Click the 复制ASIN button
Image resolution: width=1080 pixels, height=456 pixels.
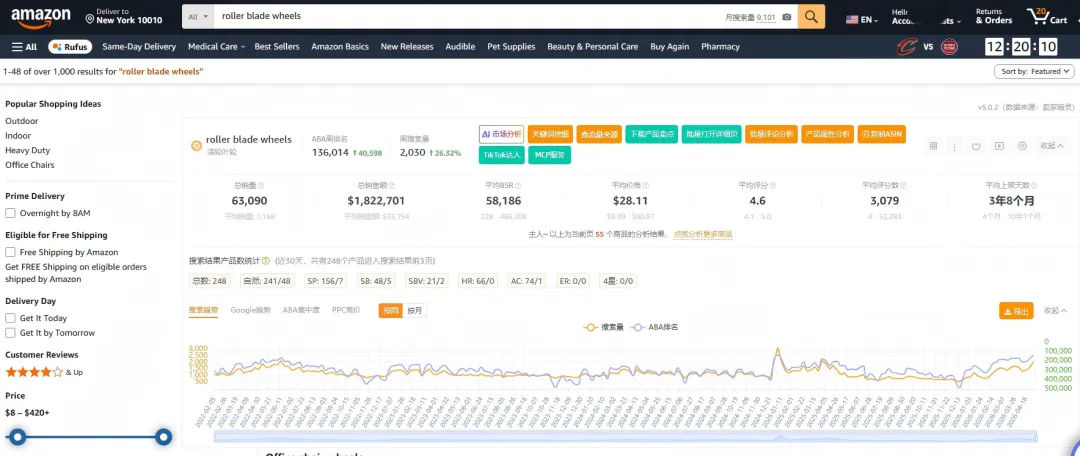pos(882,134)
